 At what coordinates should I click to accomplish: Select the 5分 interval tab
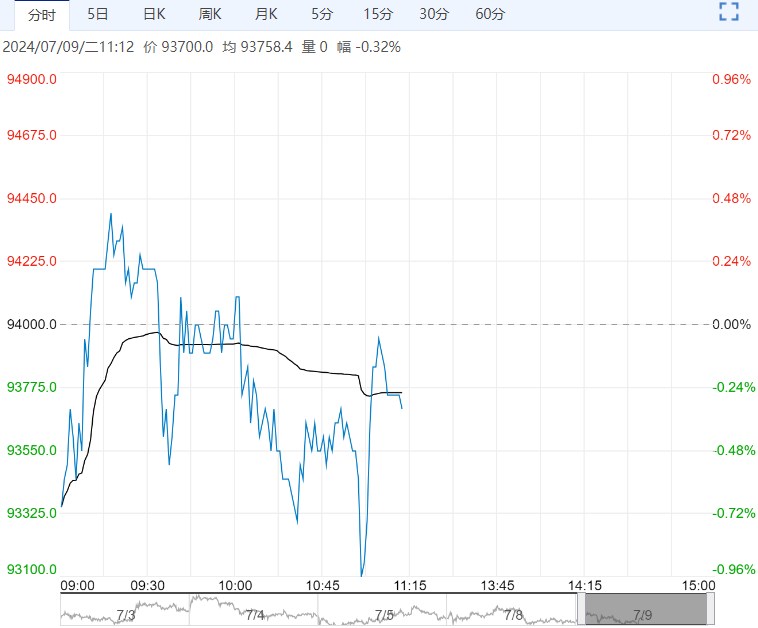322,14
